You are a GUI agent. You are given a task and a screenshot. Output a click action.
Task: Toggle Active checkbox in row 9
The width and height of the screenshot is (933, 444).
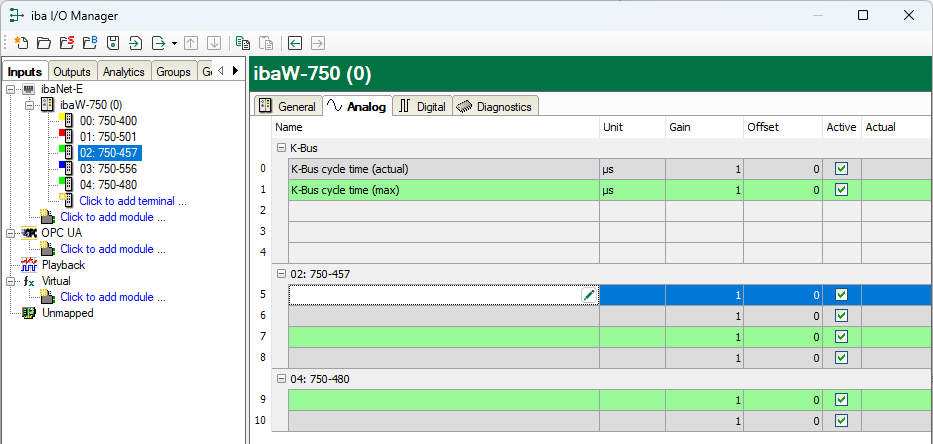[841, 399]
